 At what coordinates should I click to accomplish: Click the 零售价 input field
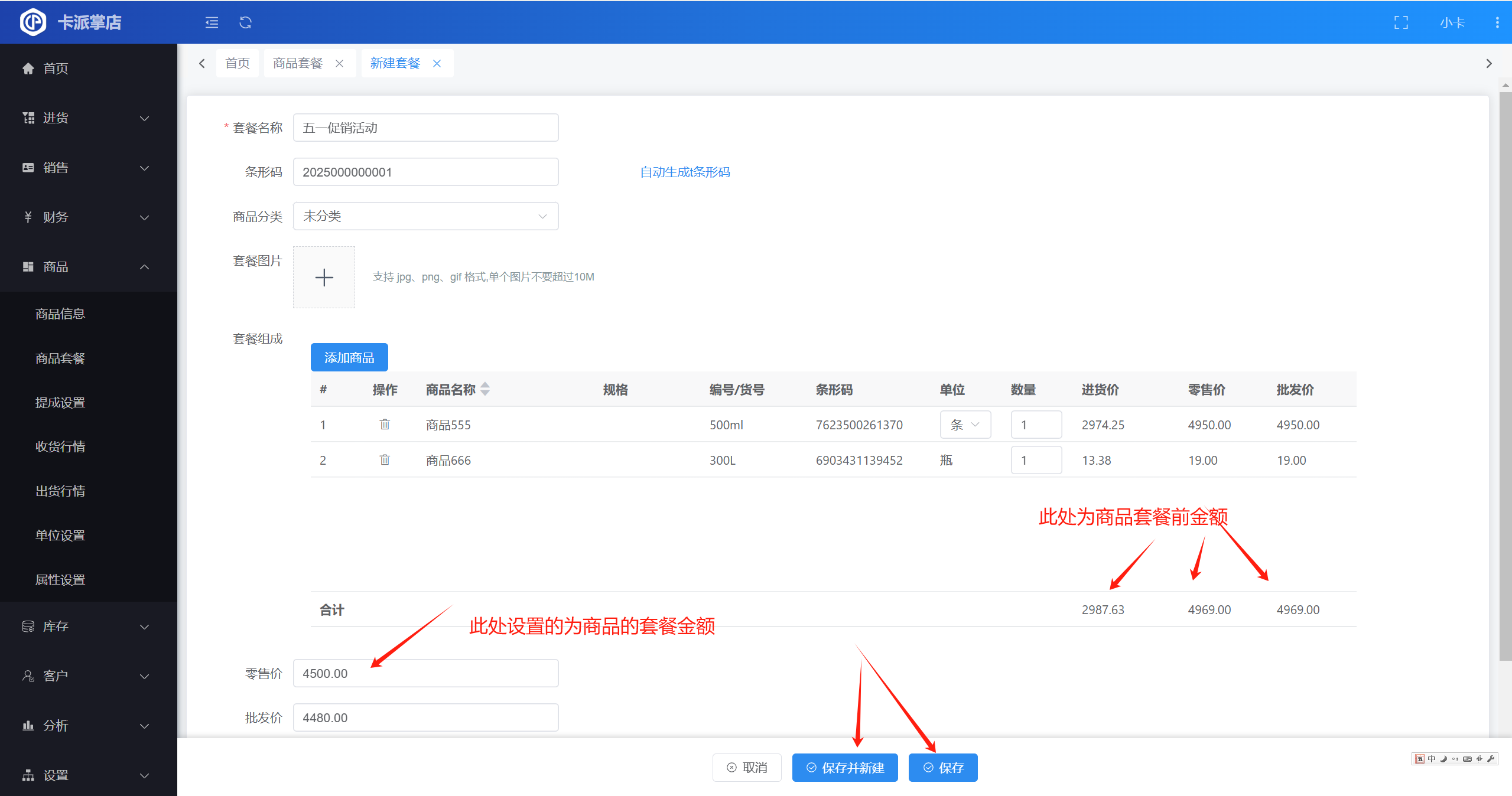[x=425, y=673]
